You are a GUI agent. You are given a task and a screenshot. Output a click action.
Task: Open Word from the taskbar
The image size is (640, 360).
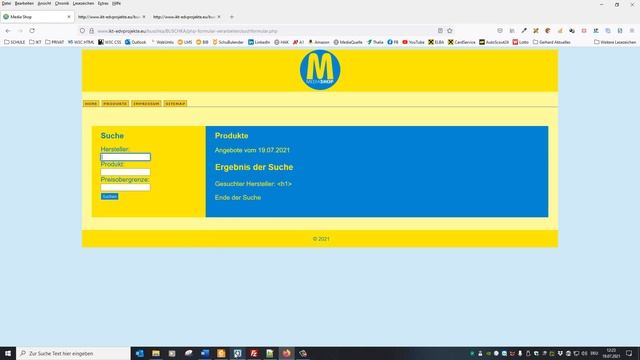click(205, 353)
